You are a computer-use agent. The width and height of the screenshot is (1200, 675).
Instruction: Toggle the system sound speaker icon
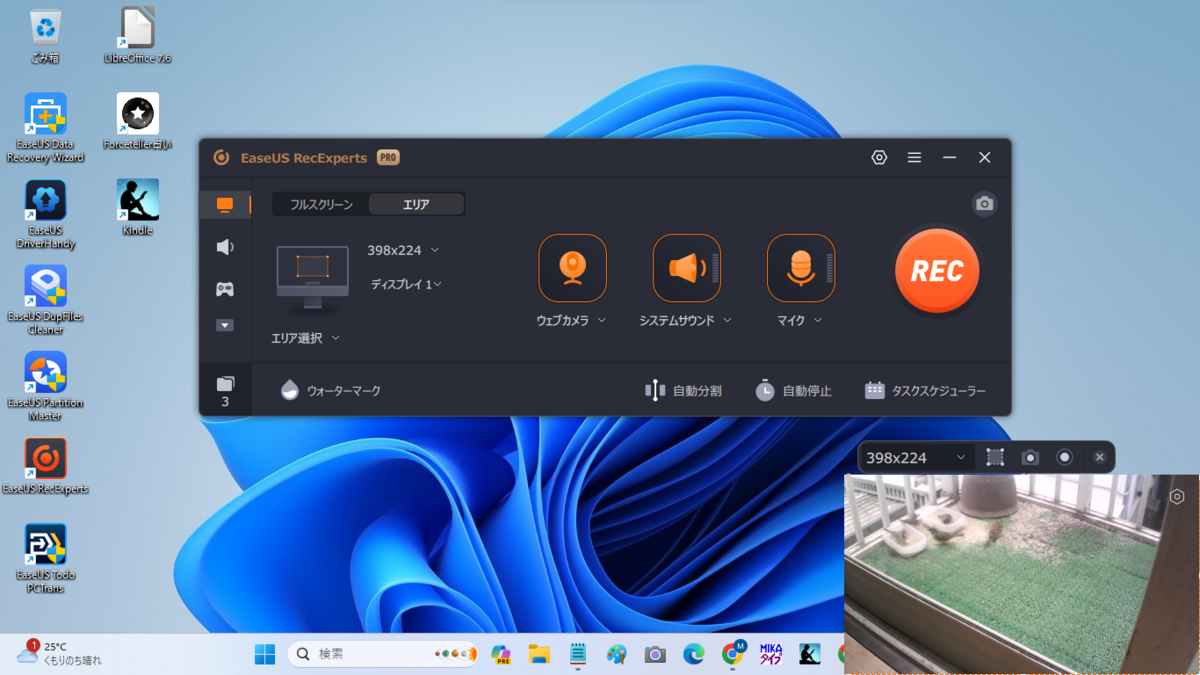(x=686, y=268)
